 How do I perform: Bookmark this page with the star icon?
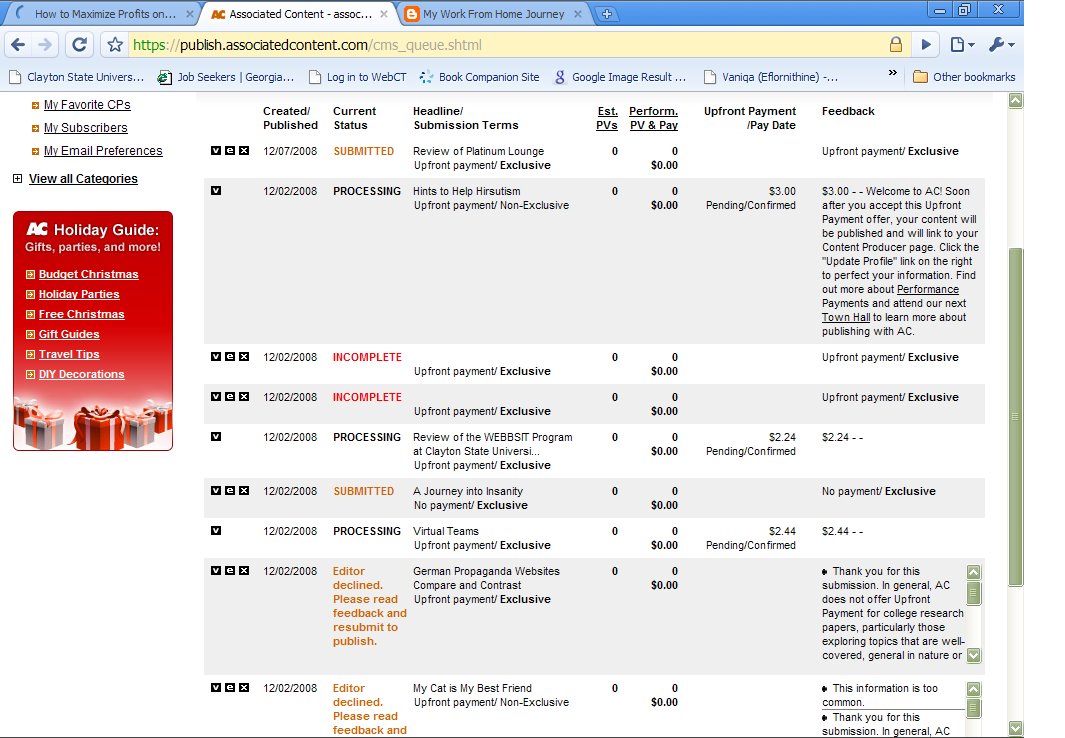115,45
